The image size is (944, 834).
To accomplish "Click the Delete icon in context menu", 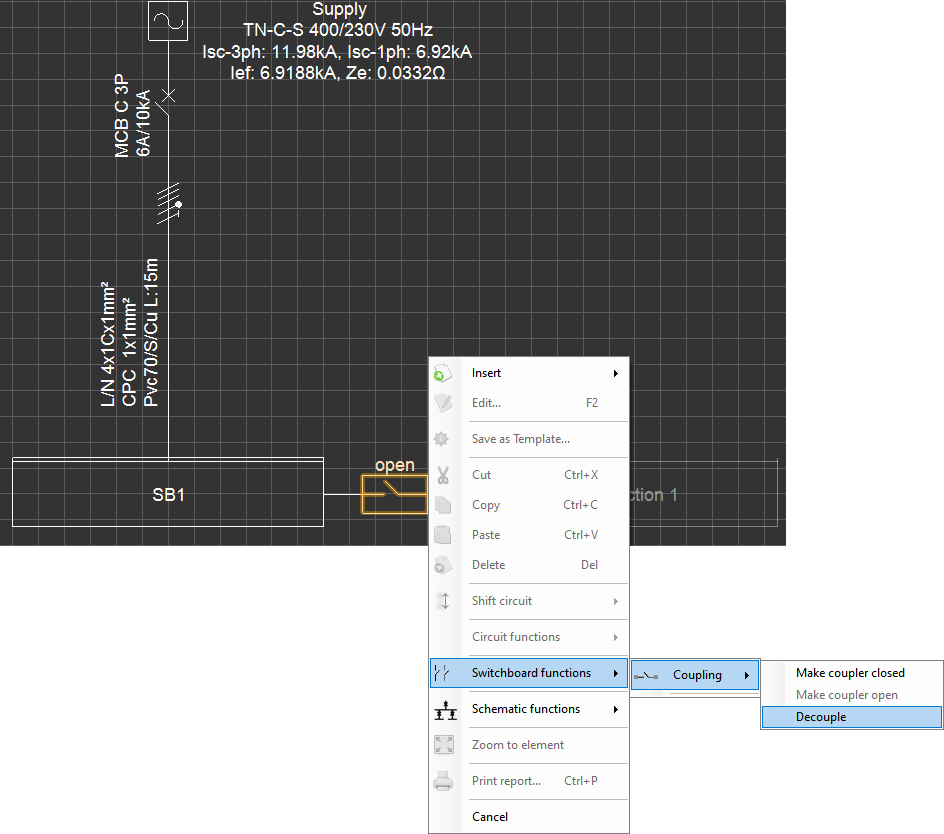I will click(442, 565).
